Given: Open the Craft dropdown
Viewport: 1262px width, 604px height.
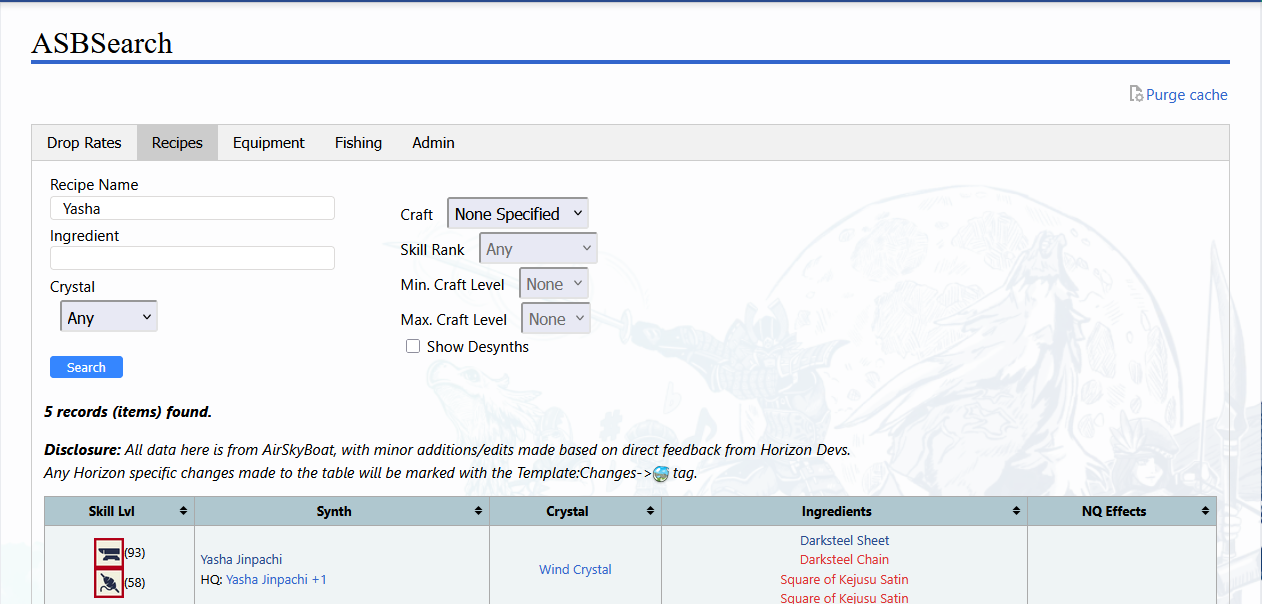Looking at the screenshot, I should [x=517, y=213].
